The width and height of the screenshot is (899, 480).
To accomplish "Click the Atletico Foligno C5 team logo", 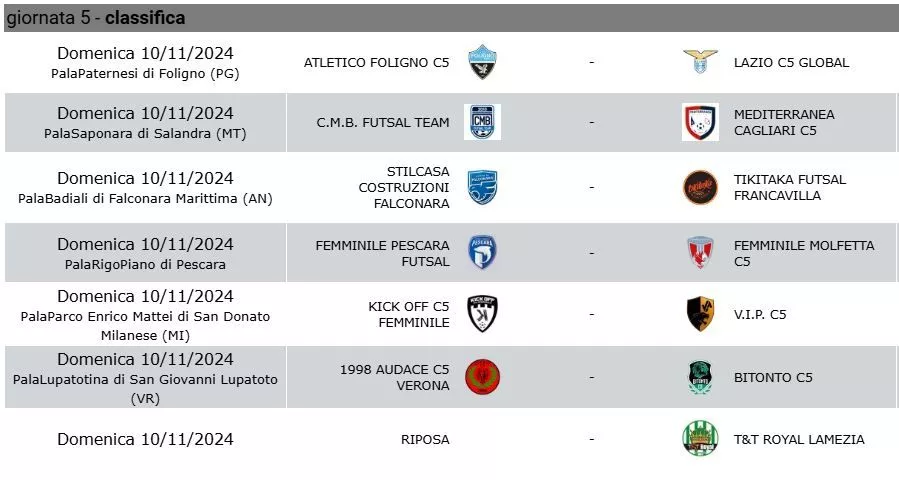I will pyautogui.click(x=482, y=62).
